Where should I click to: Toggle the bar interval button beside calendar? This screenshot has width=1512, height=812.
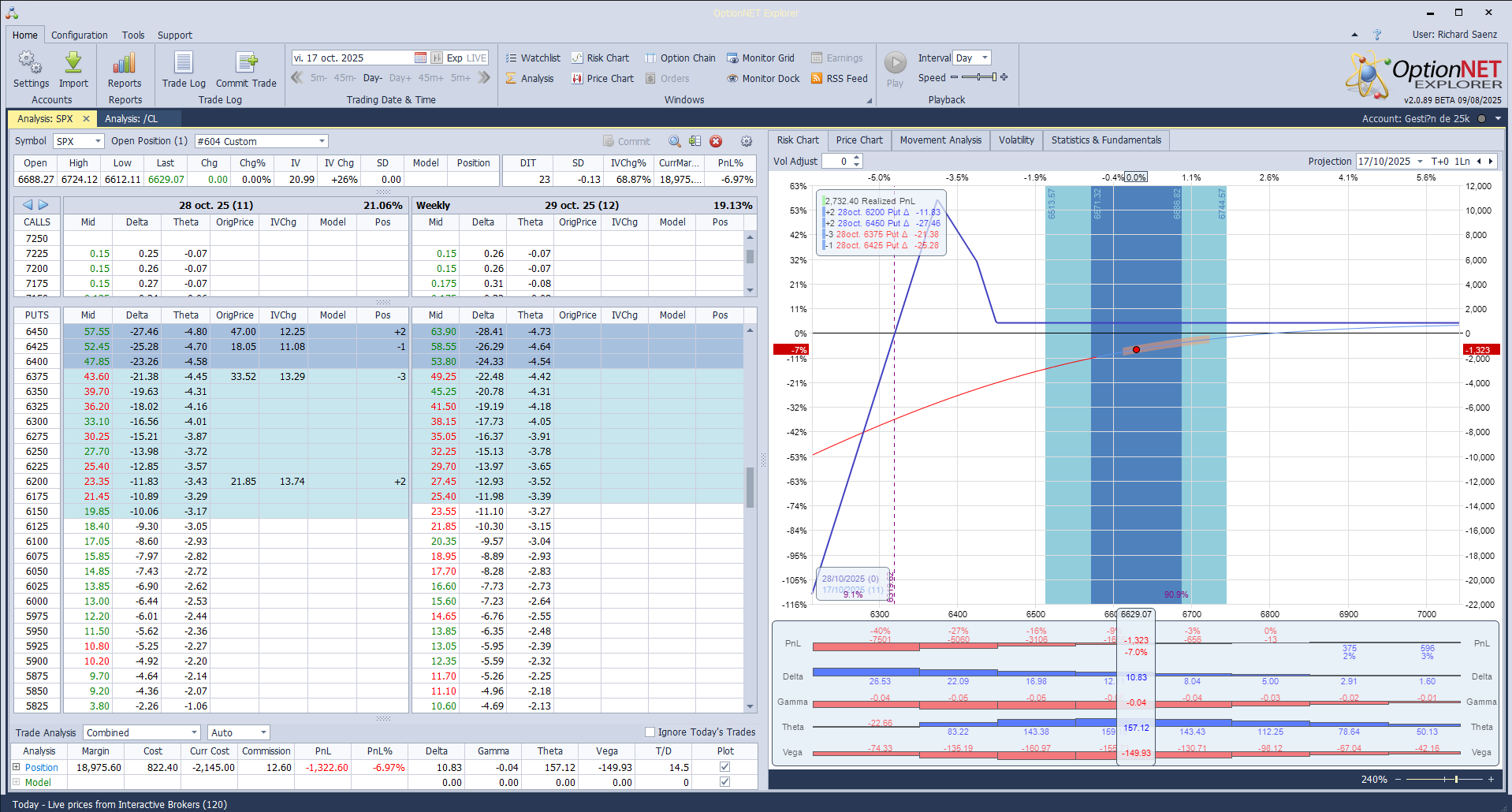point(437,58)
